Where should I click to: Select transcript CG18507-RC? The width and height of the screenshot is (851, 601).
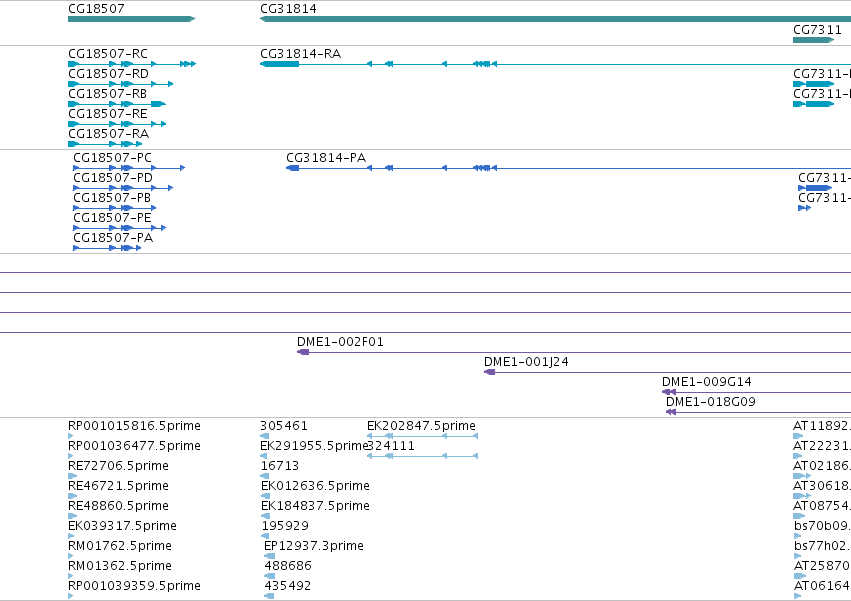132,64
